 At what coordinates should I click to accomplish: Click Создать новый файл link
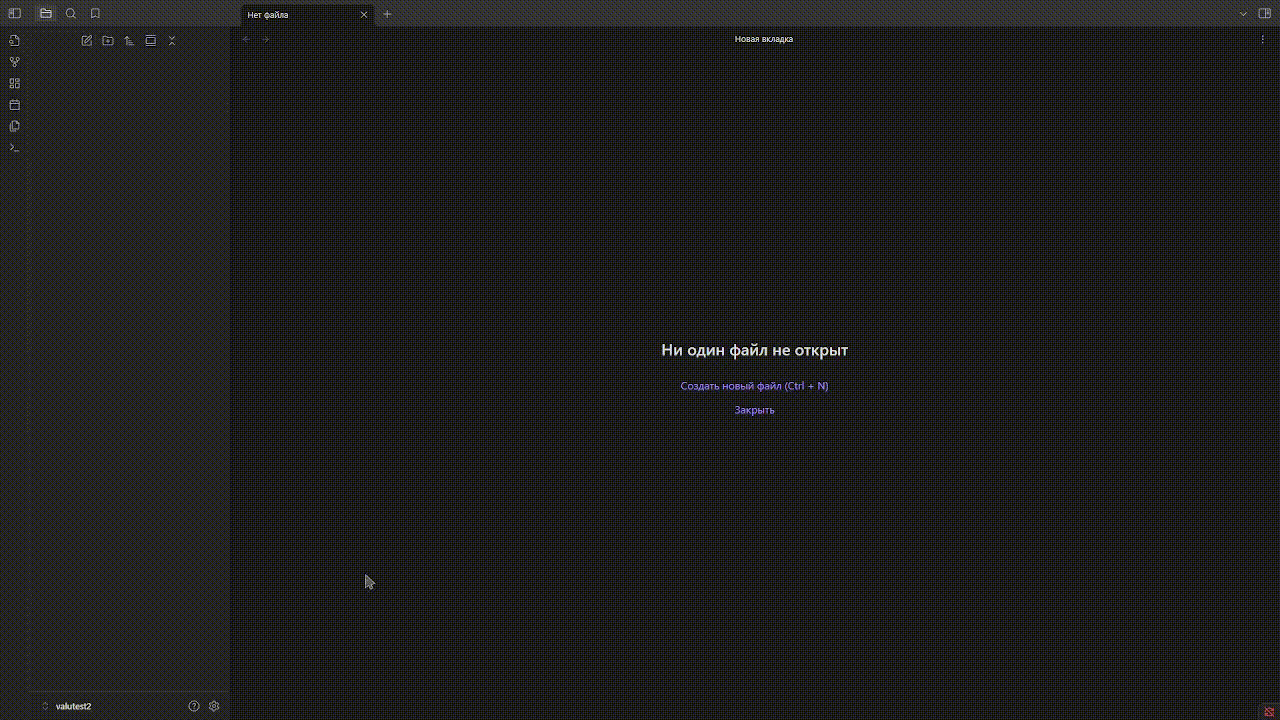(754, 385)
